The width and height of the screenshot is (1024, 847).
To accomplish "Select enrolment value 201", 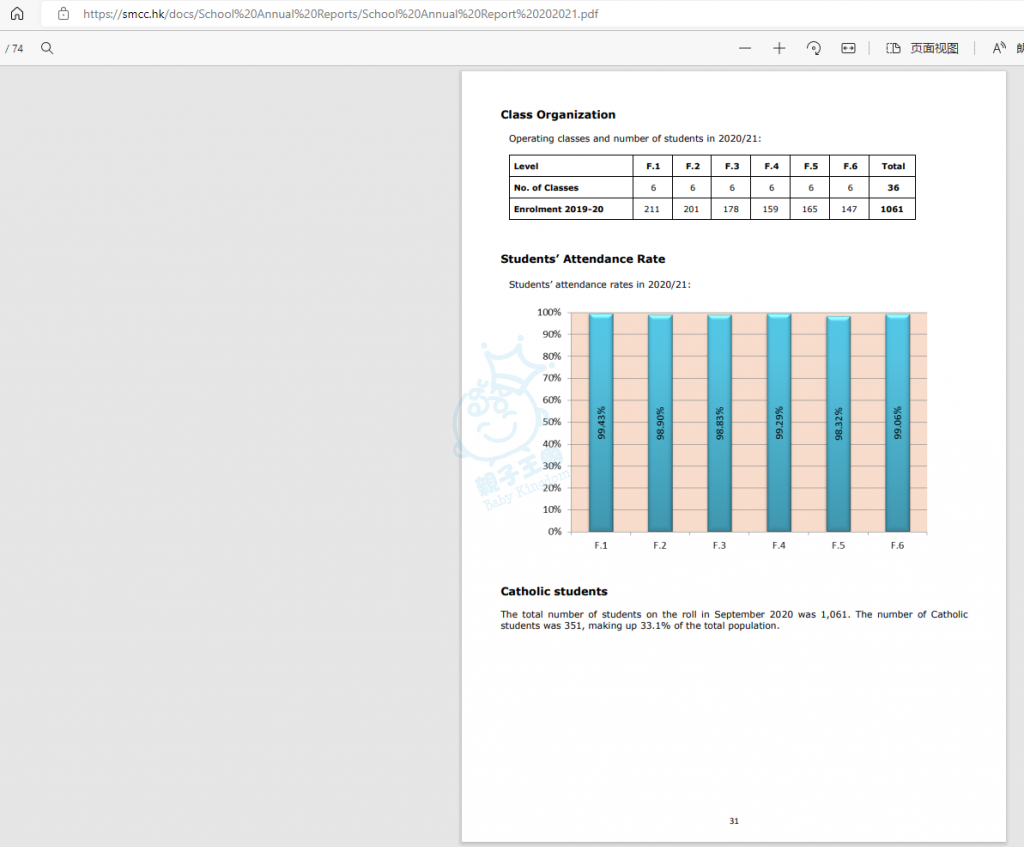I will pos(691,210).
